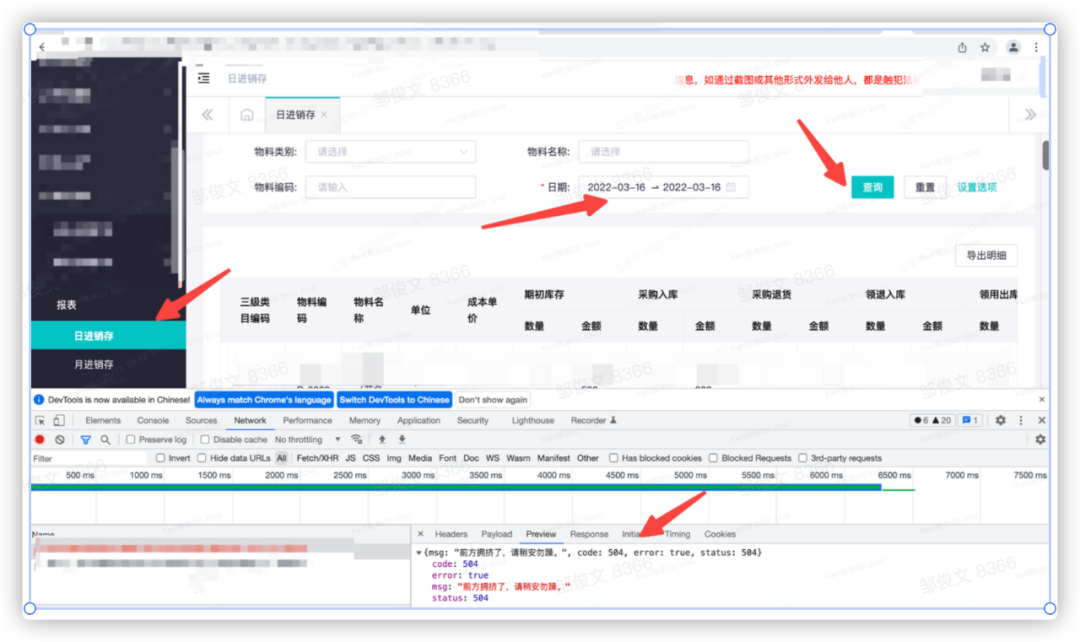Check Has blocked cookies checkbox

pyautogui.click(x=613, y=458)
